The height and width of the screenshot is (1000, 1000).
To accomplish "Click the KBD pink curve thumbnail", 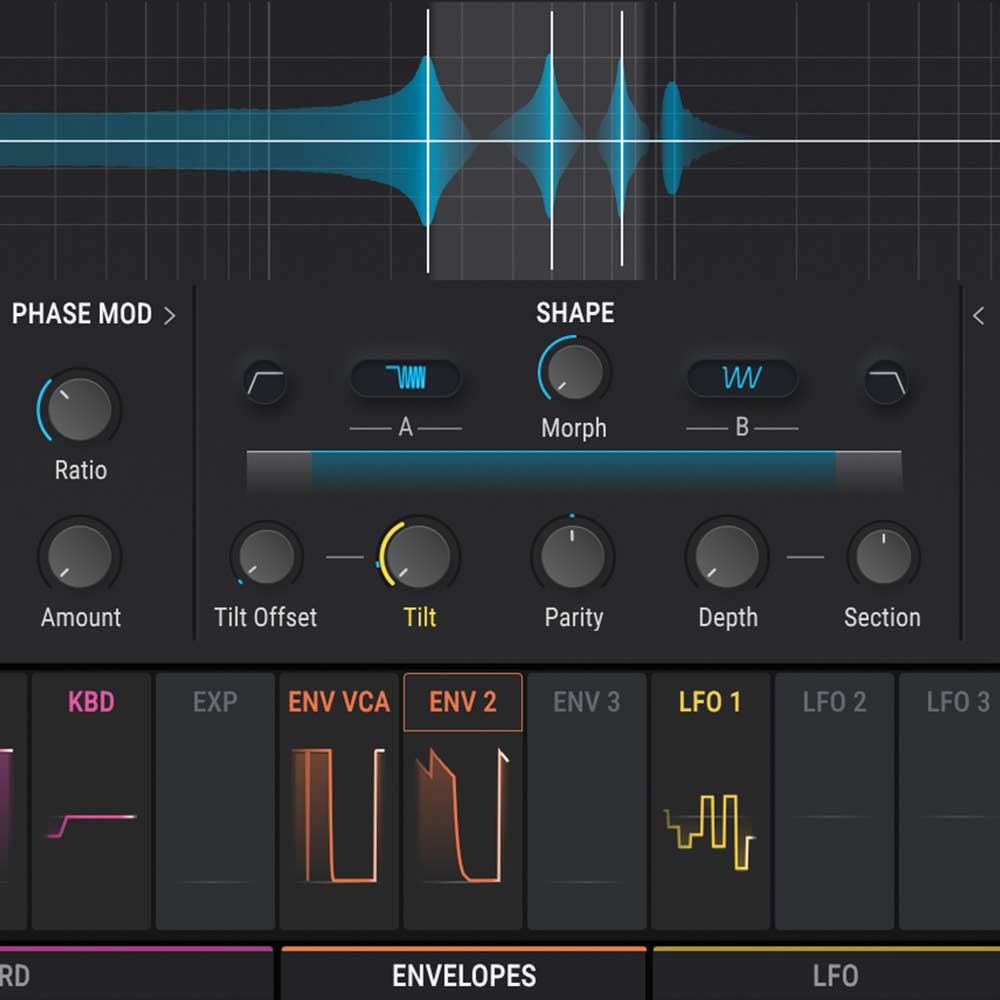I will (91, 825).
